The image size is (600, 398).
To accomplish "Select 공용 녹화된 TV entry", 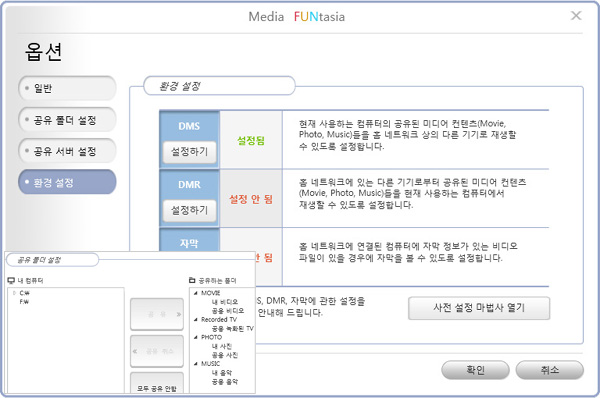I will pyautogui.click(x=233, y=328).
